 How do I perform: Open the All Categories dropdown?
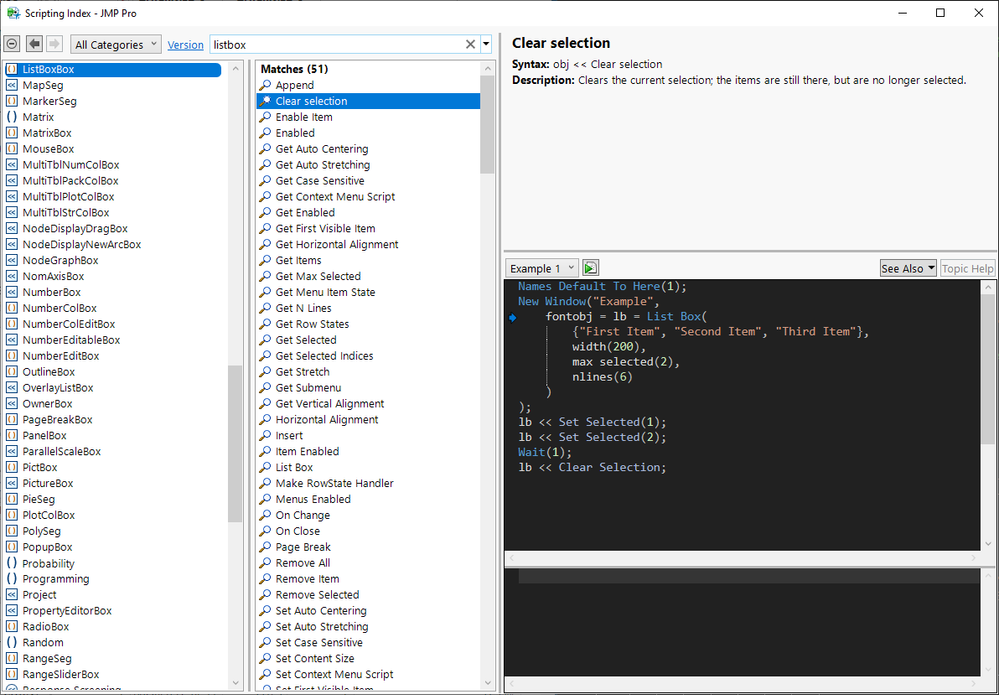click(x=116, y=45)
